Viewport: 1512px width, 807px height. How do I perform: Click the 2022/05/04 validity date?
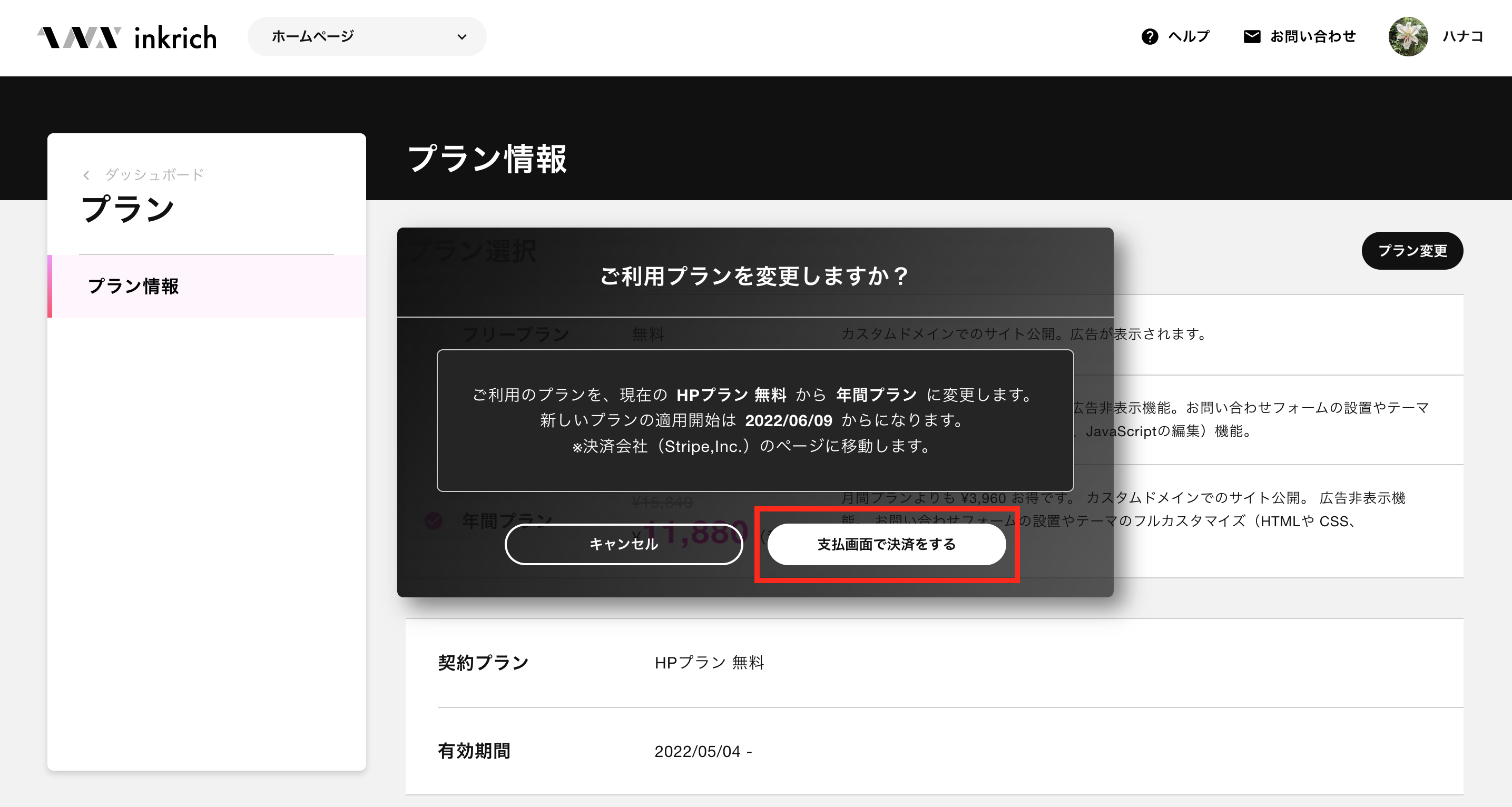point(703,751)
